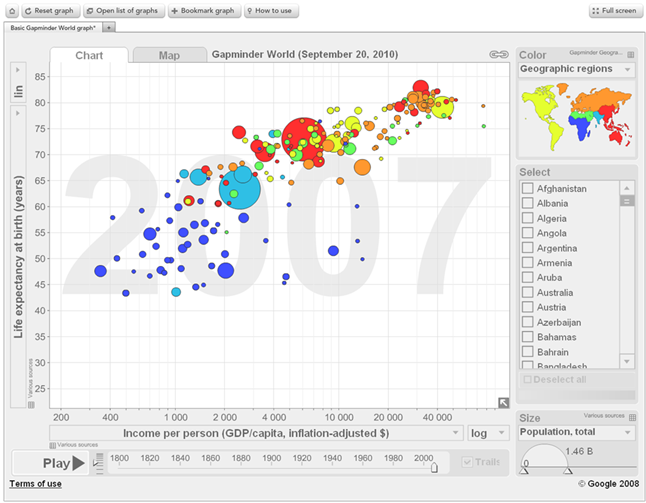
Task: Check the Albania checkbox
Action: [527, 203]
